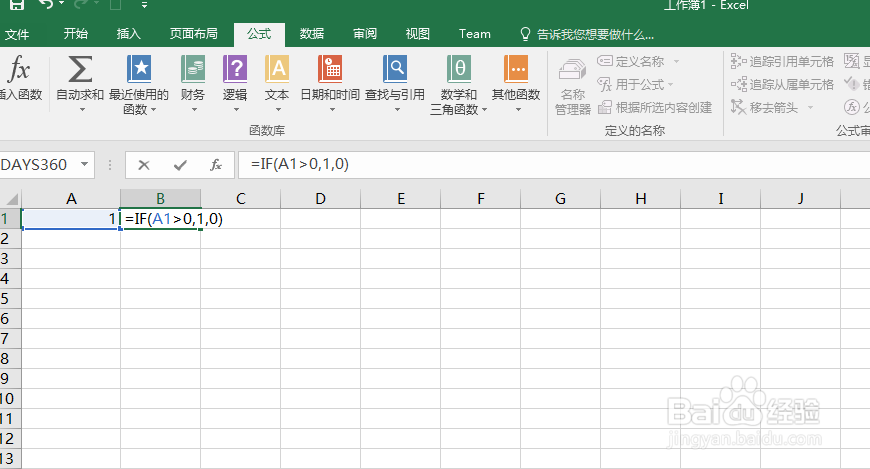Select column B header

pos(160,199)
